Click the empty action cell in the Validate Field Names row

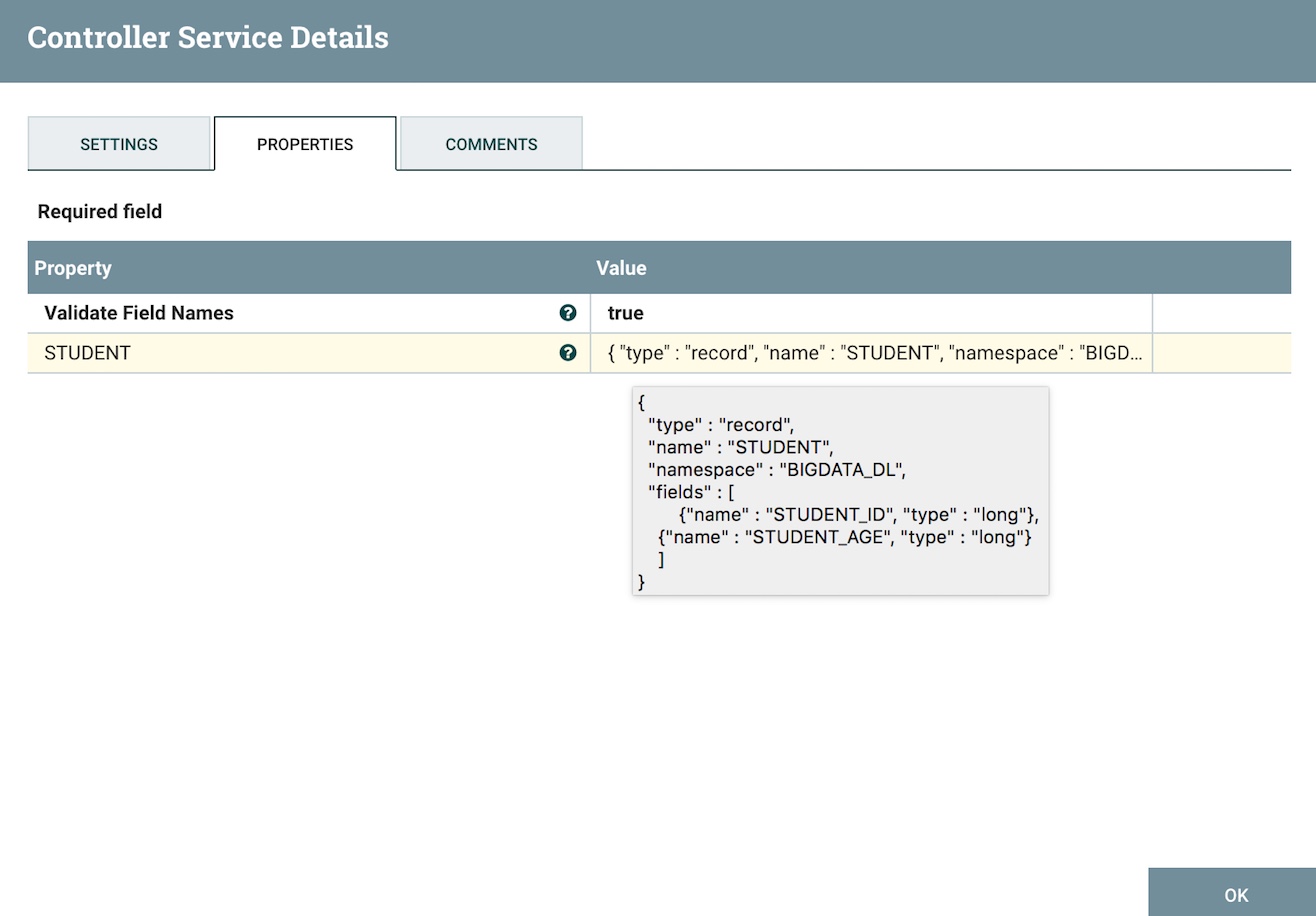pos(1221,313)
